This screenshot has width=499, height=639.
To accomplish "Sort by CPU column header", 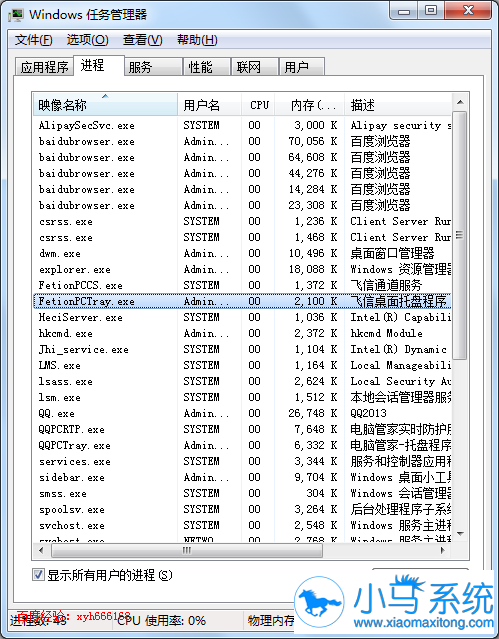I will click(x=258, y=105).
